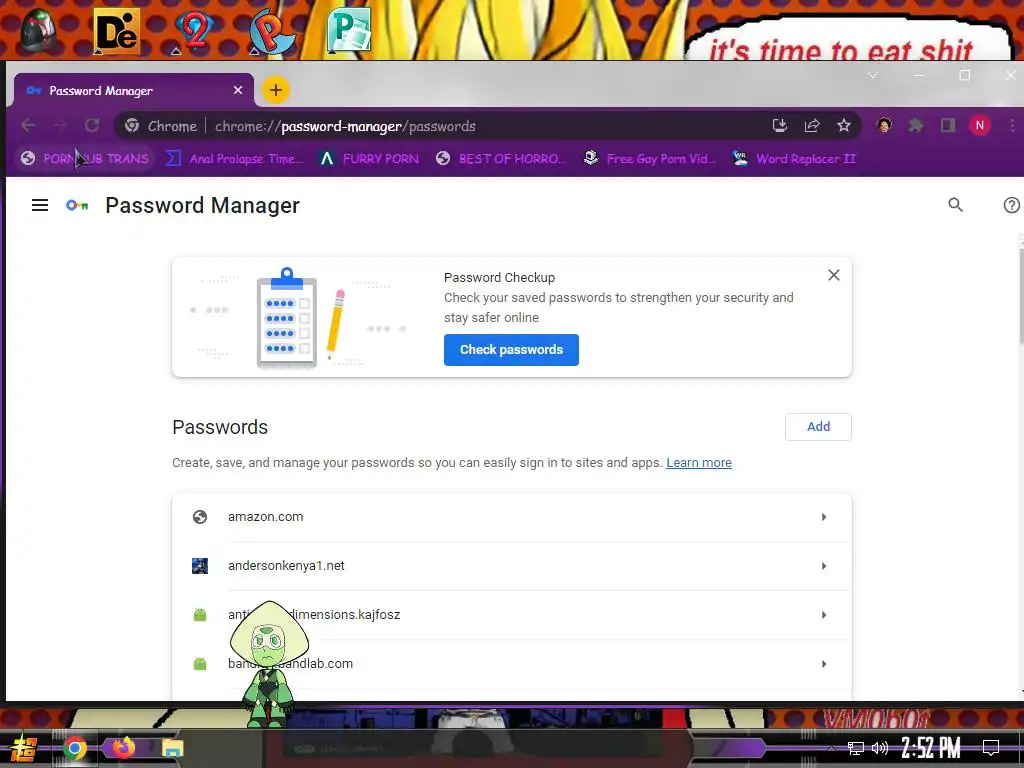Image resolution: width=1024 pixels, height=768 pixels.
Task: Open the helmet desktop icon
Action: click(x=39, y=30)
